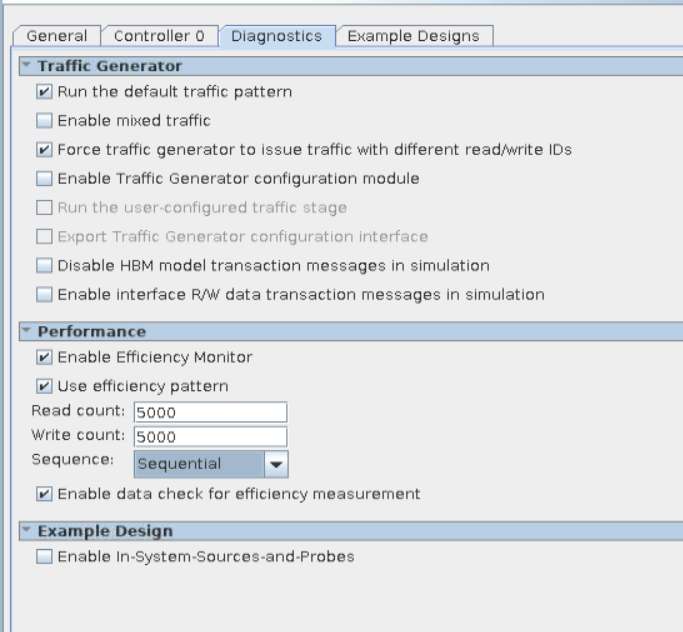This screenshot has width=683, height=632.
Task: Go to Example Designs tab
Action: pyautogui.click(x=413, y=36)
